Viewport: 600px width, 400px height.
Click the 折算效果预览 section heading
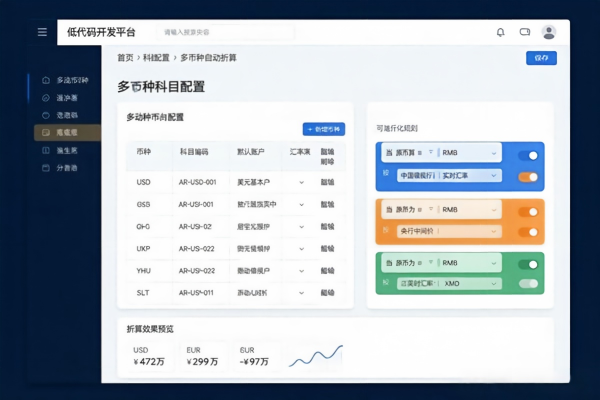click(150, 329)
